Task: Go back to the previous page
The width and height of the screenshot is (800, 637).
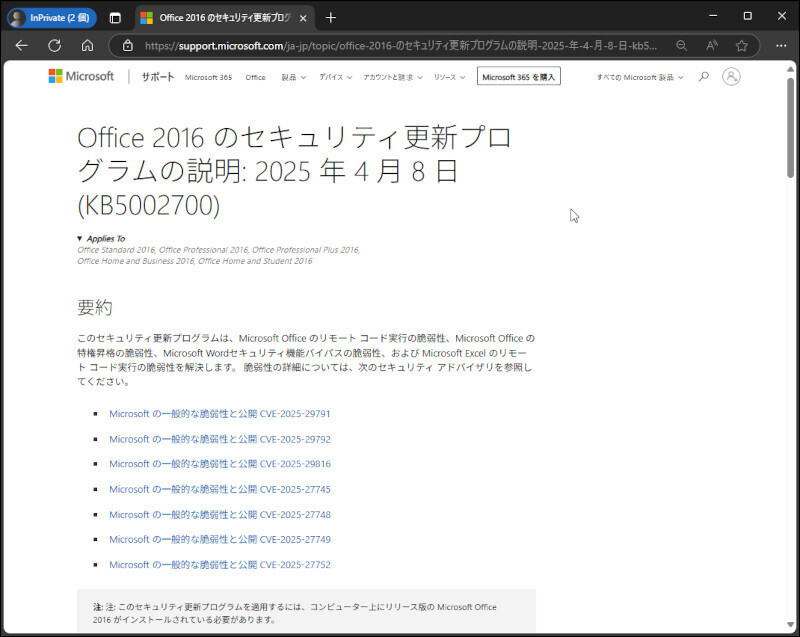Action: 21,46
